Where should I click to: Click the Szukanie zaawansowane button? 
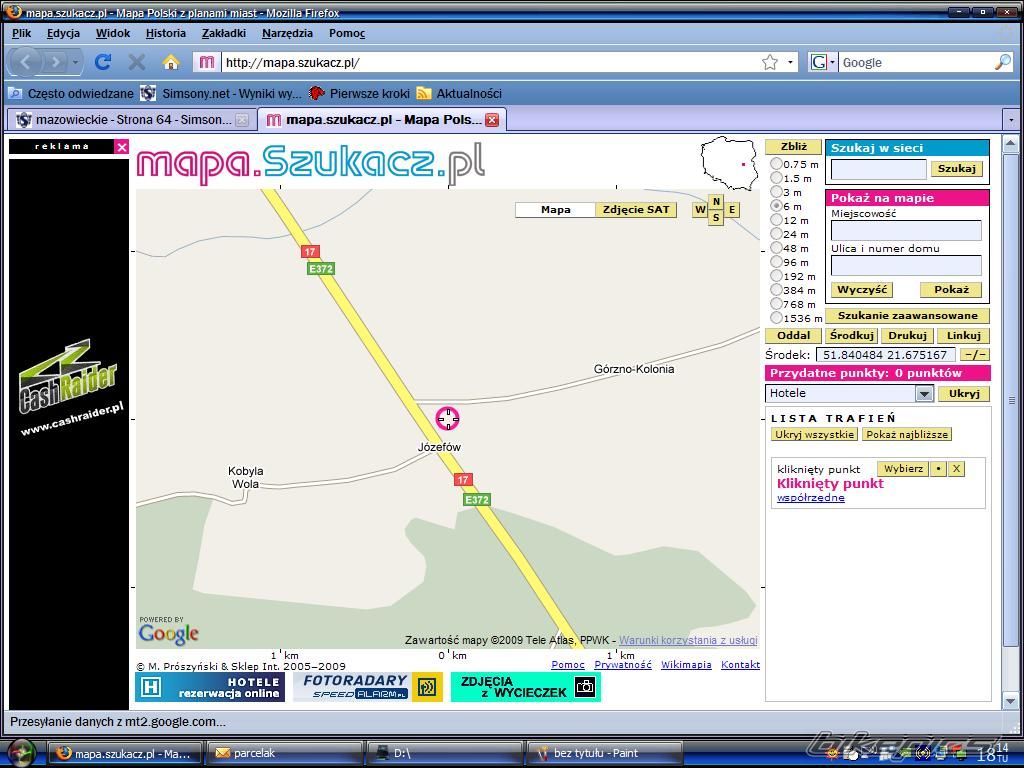click(x=907, y=316)
